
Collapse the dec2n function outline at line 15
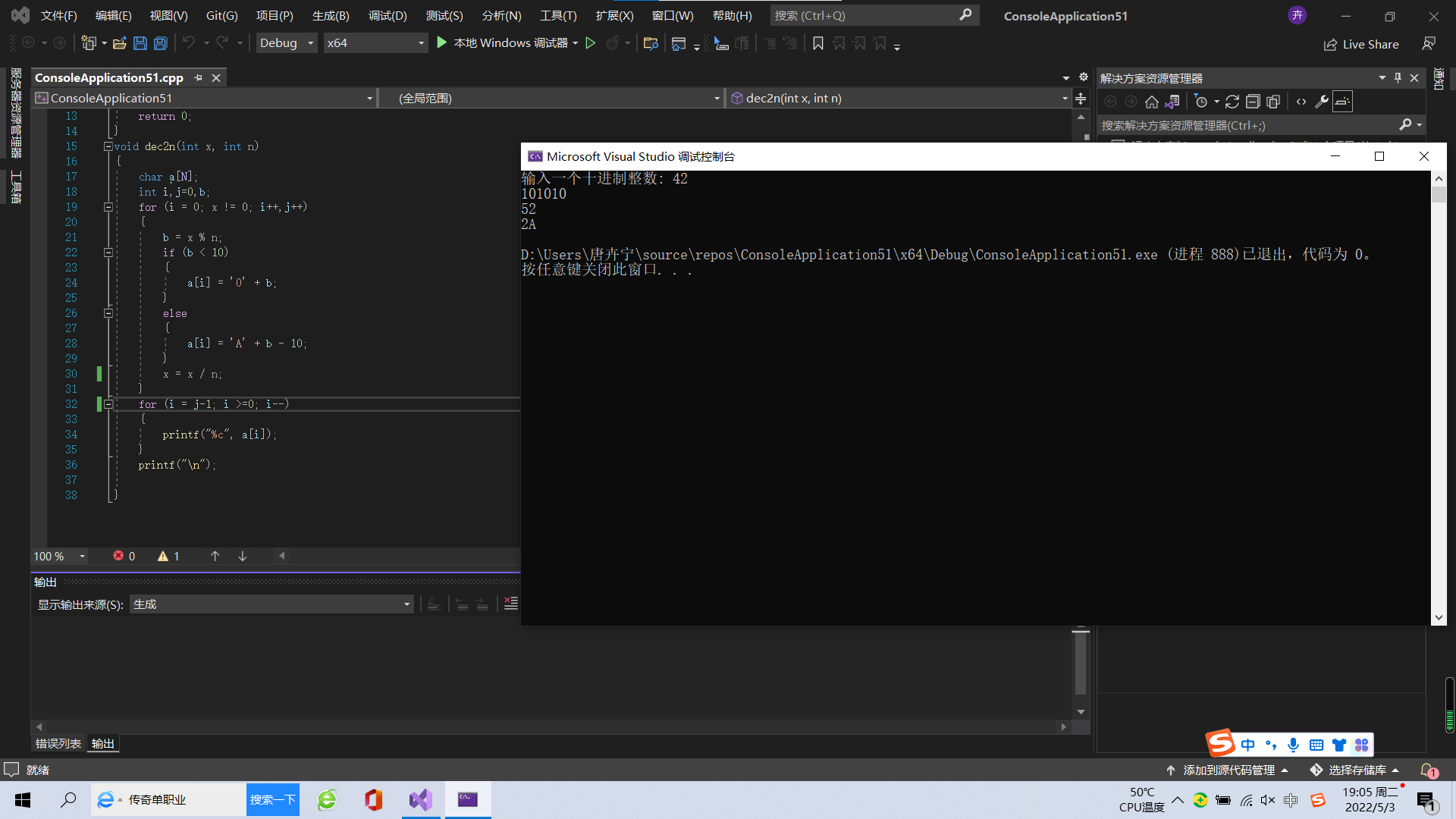108,146
